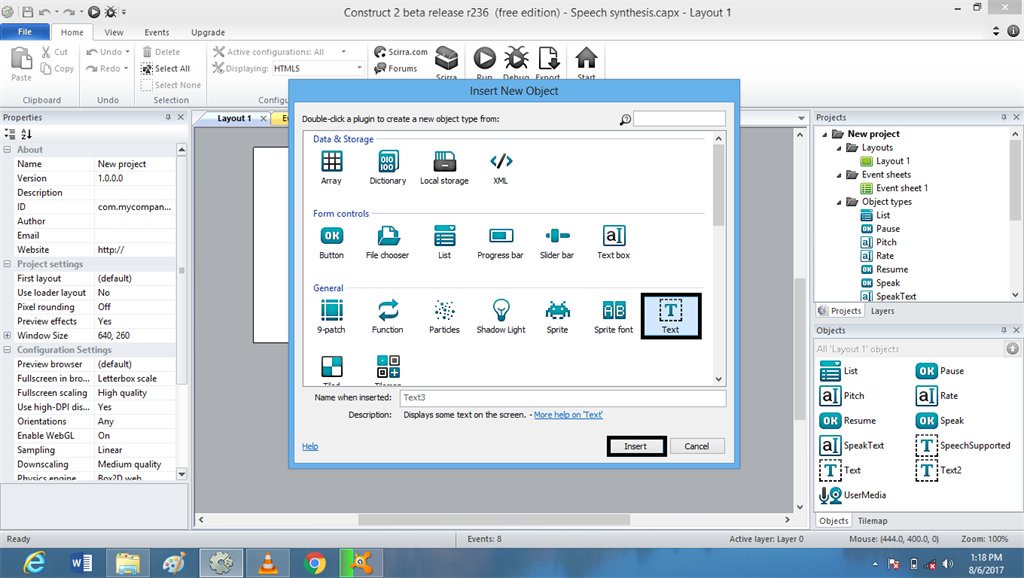Collapse the Project settings section
Image resolution: width=1024 pixels, height=578 pixels.
pyautogui.click(x=7, y=264)
